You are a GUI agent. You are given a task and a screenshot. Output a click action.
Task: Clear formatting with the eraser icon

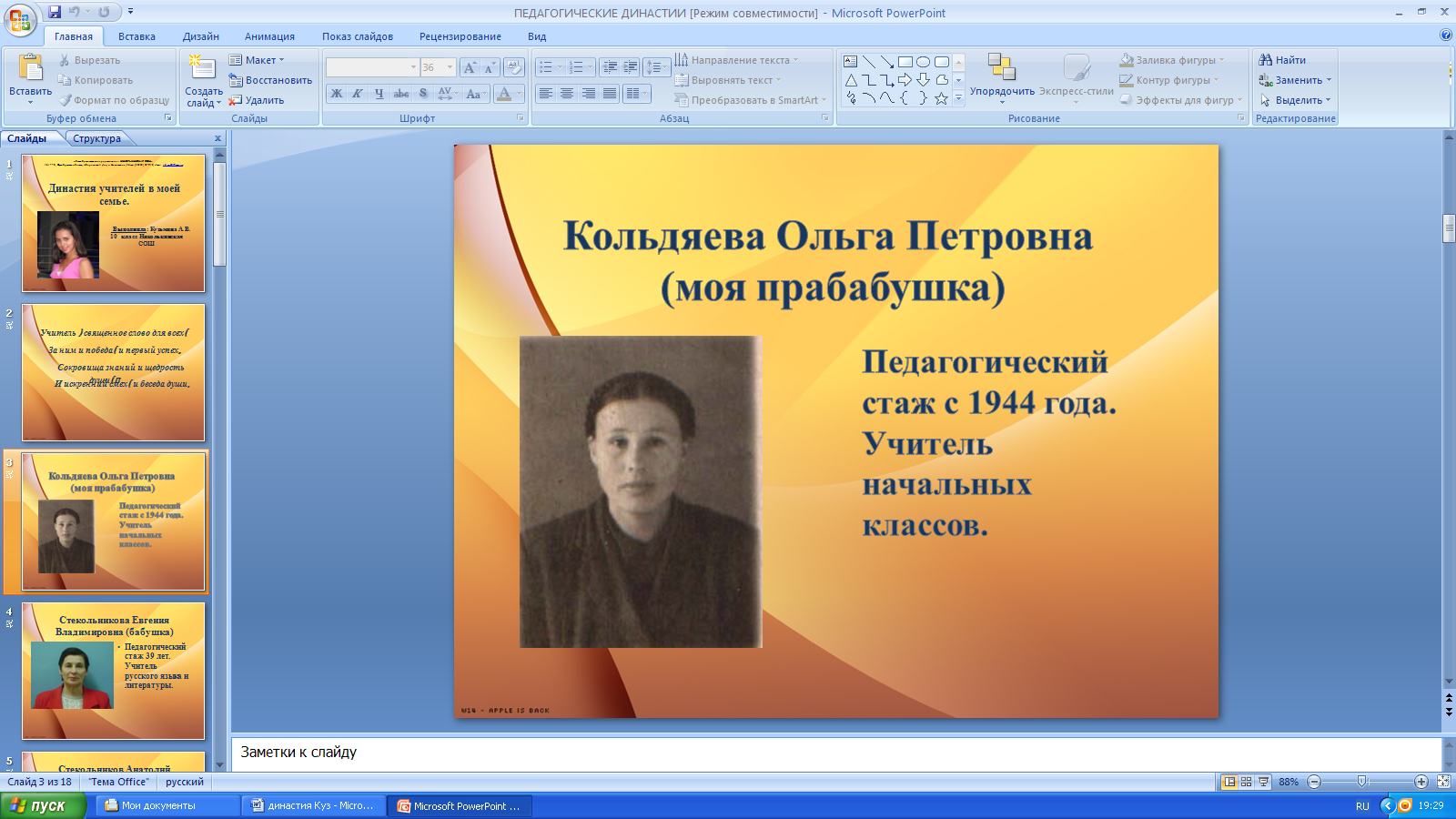[514, 67]
